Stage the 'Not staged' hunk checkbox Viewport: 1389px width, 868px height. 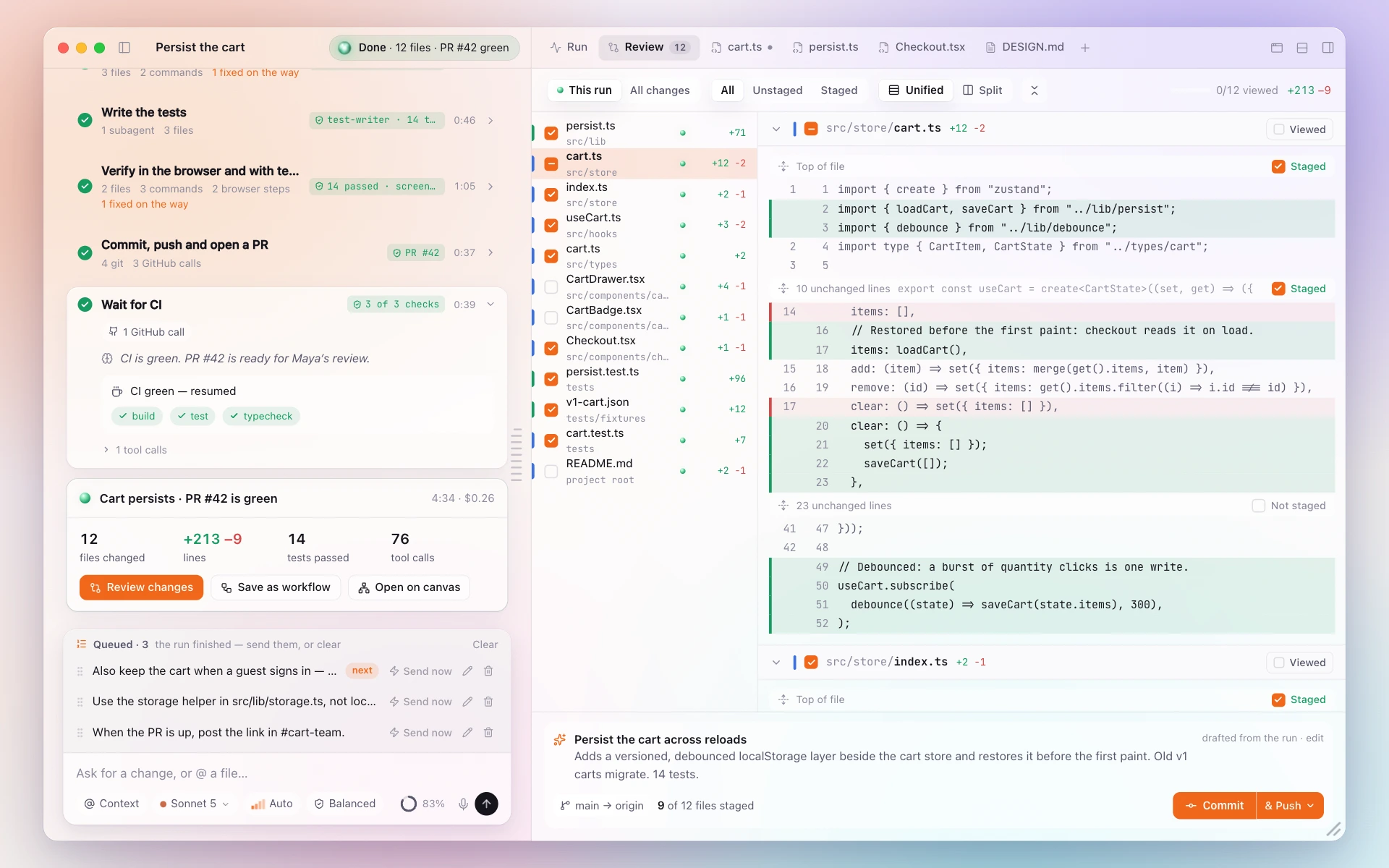point(1259,506)
